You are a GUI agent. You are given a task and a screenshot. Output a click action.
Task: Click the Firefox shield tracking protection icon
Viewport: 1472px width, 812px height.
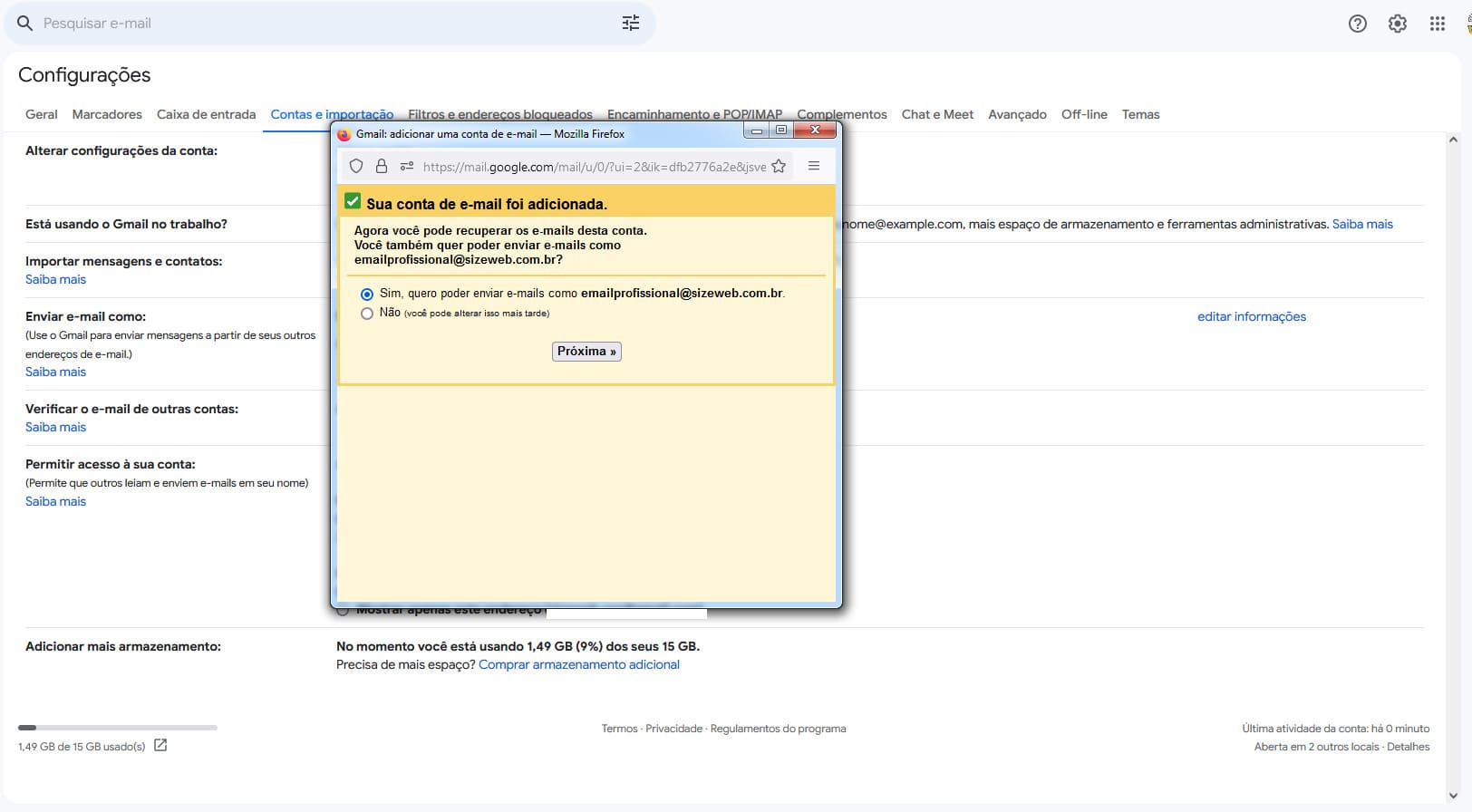(x=356, y=166)
